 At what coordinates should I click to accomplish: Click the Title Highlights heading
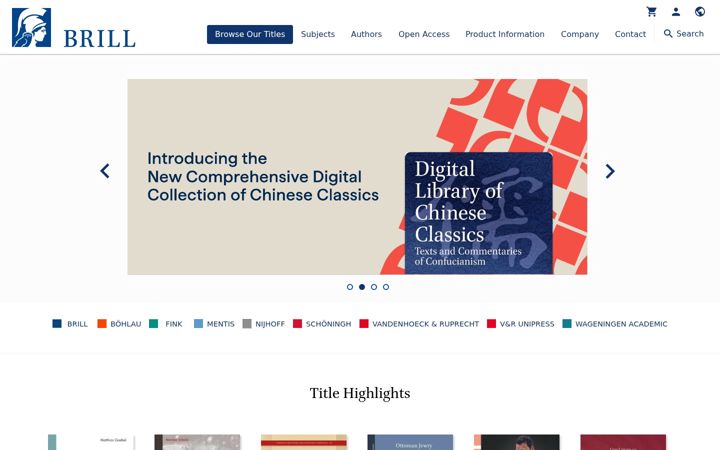360,393
